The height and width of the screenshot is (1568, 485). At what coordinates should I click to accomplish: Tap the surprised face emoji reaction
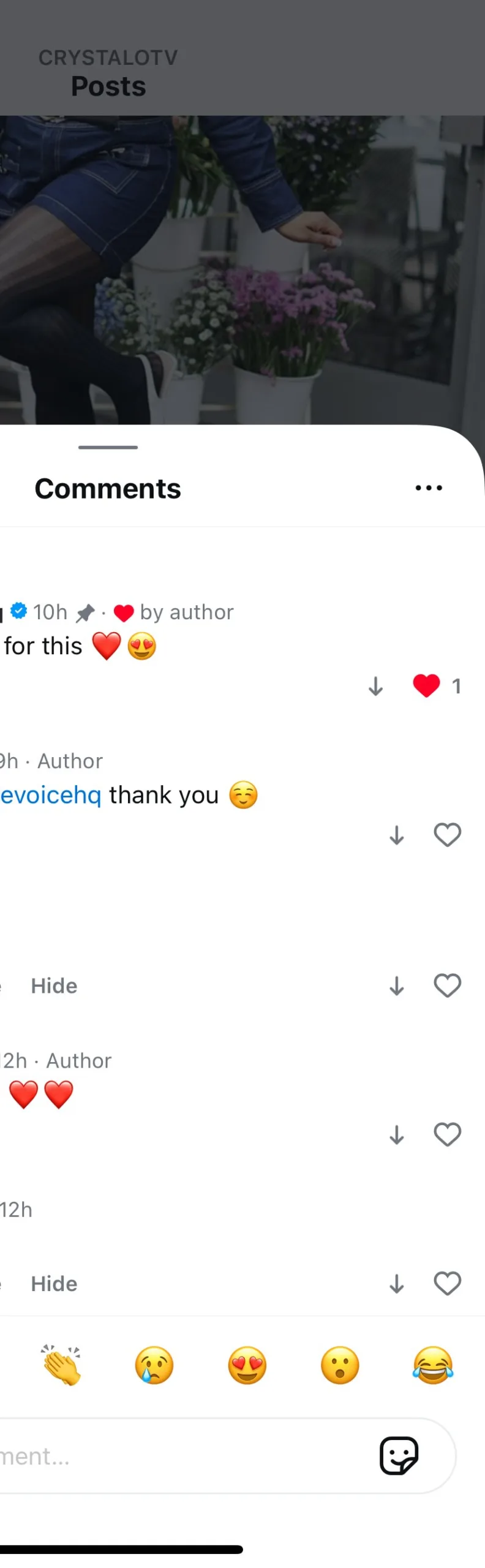point(340,1365)
